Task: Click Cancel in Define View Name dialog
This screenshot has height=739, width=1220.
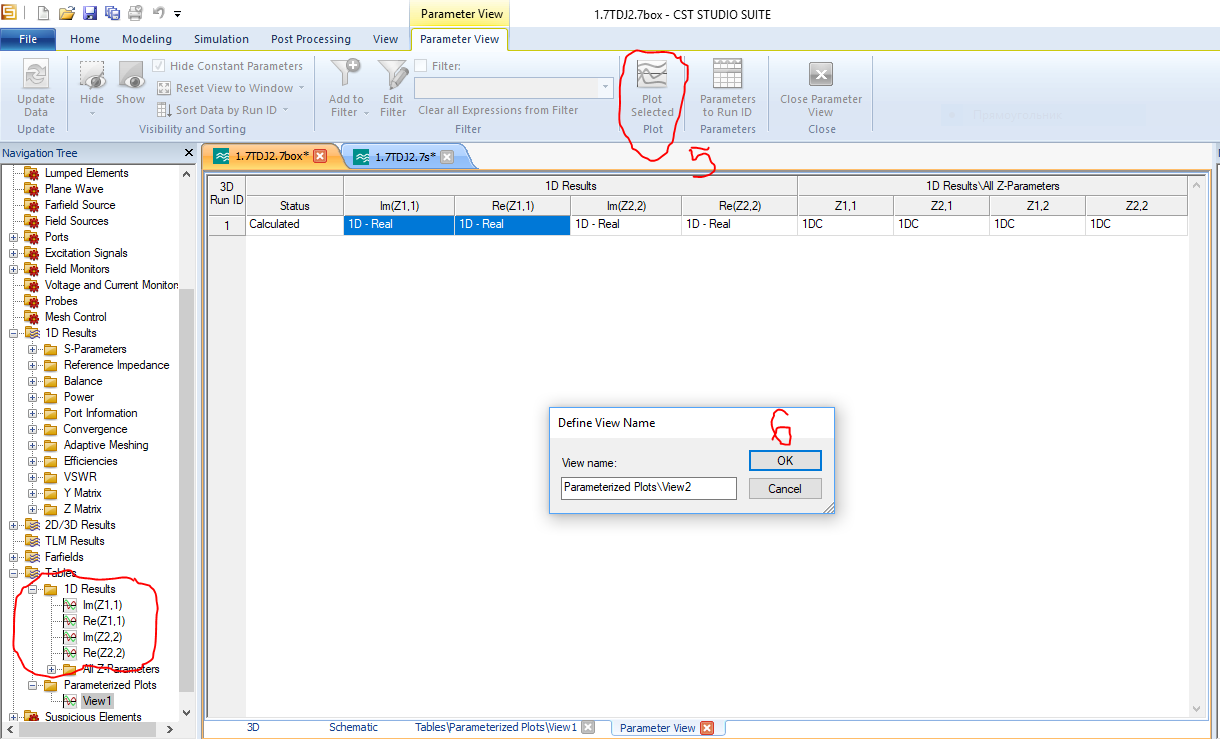Action: [x=785, y=488]
